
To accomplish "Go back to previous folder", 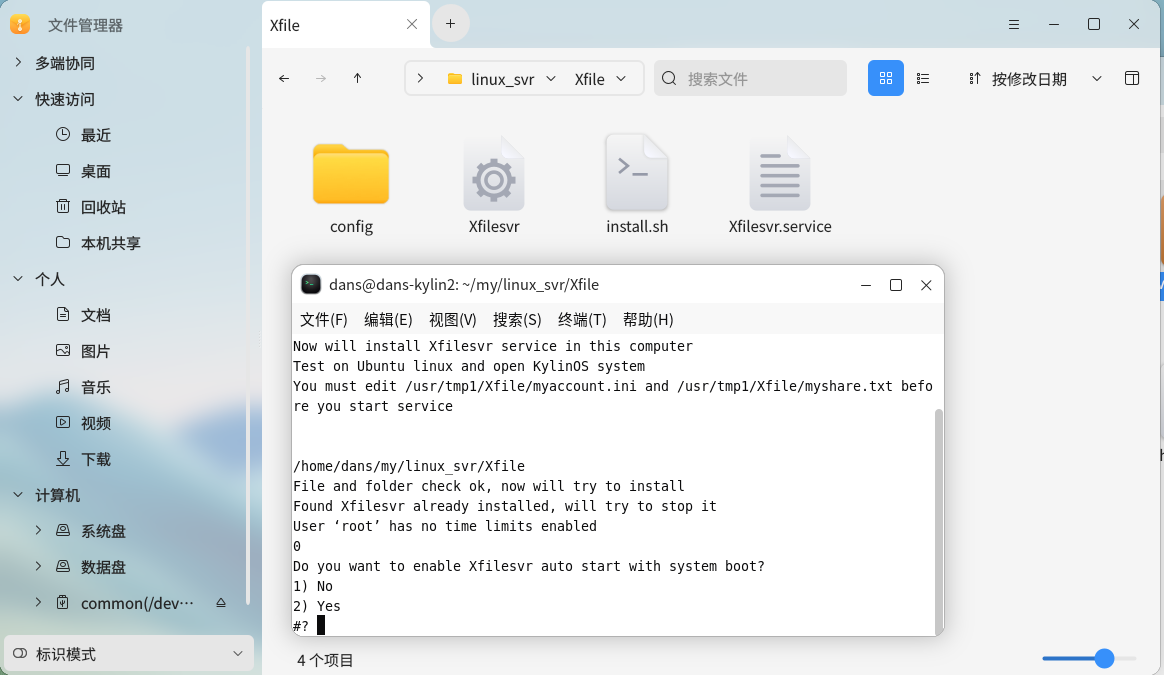I will click(x=284, y=78).
